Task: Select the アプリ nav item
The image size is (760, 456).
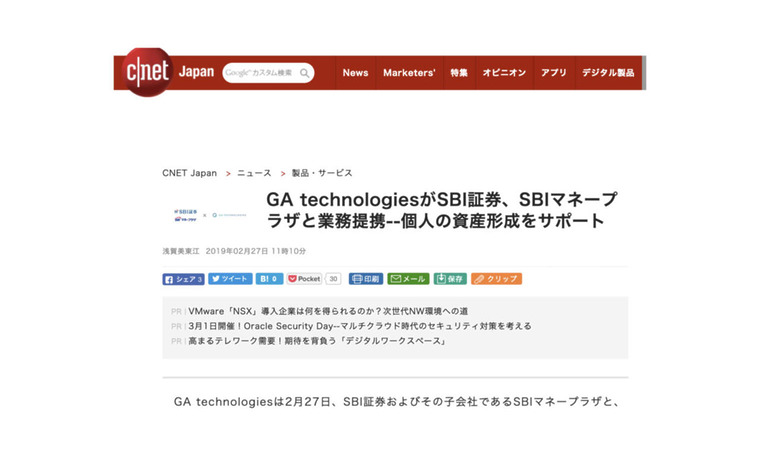Action: click(x=553, y=73)
